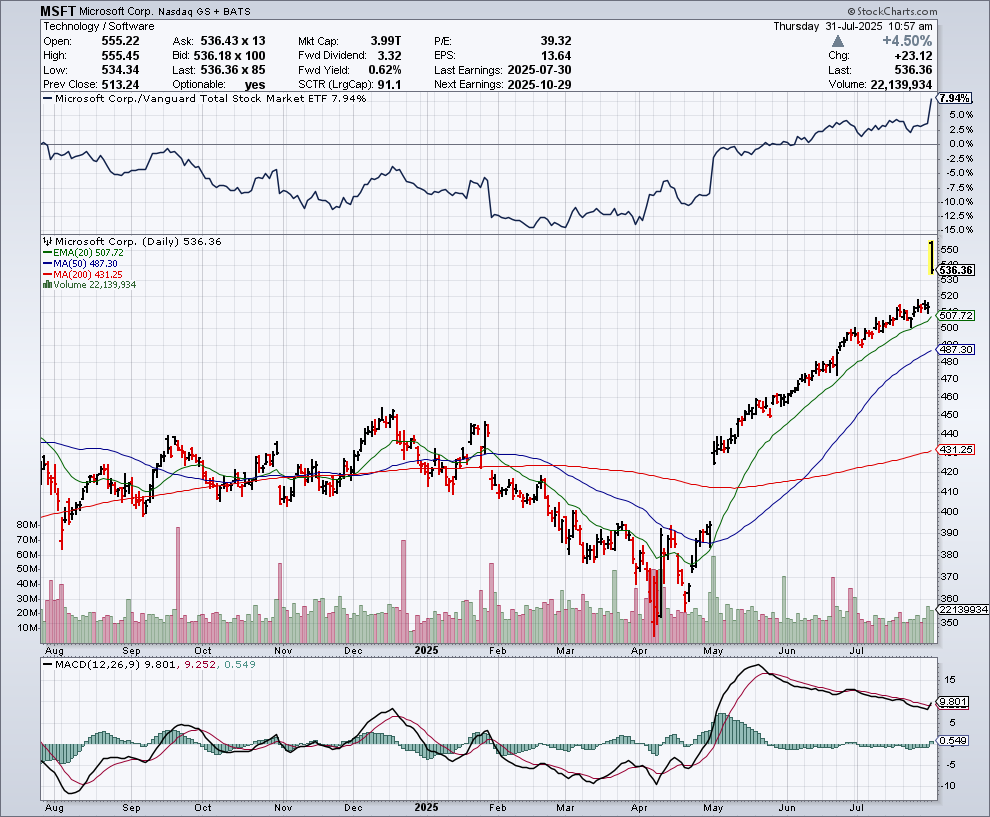The height and width of the screenshot is (817, 990).
Task: Click the EMA(20) 507.72 legend entry
Action: (83, 253)
